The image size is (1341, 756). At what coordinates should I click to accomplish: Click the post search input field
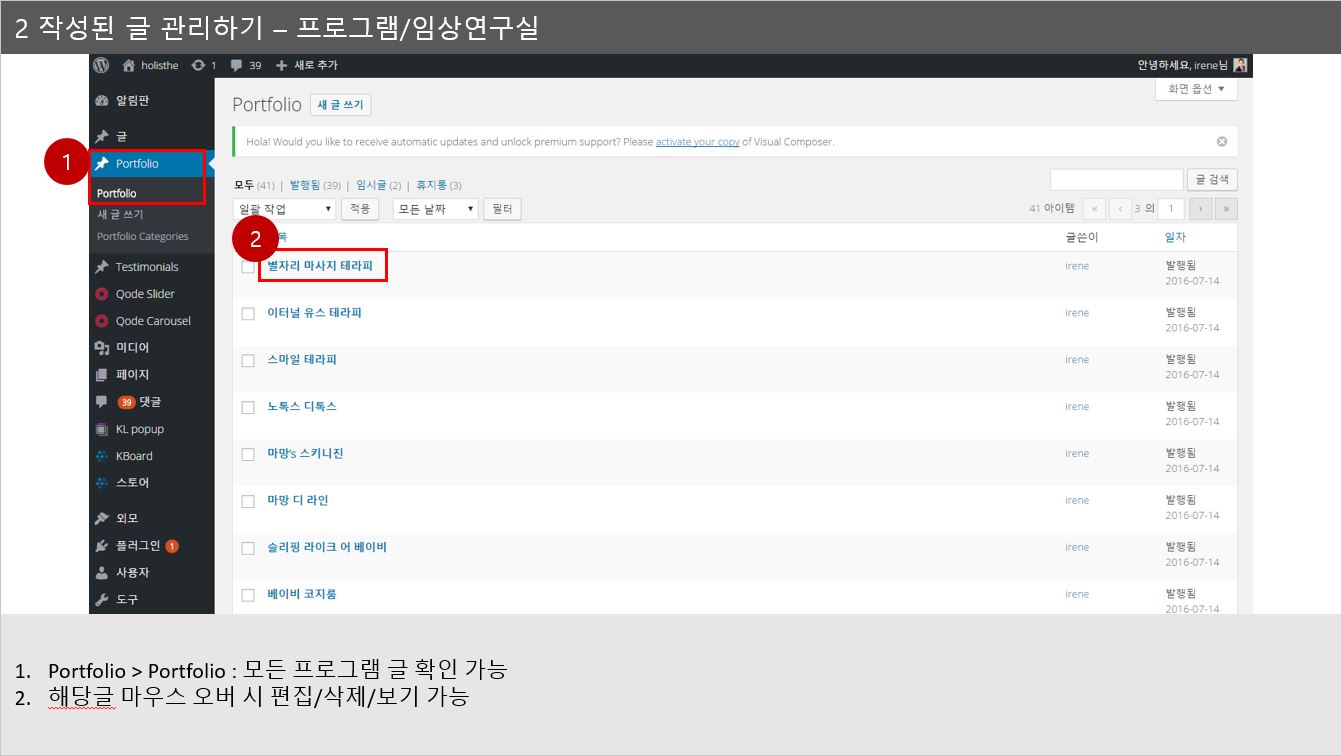1116,180
